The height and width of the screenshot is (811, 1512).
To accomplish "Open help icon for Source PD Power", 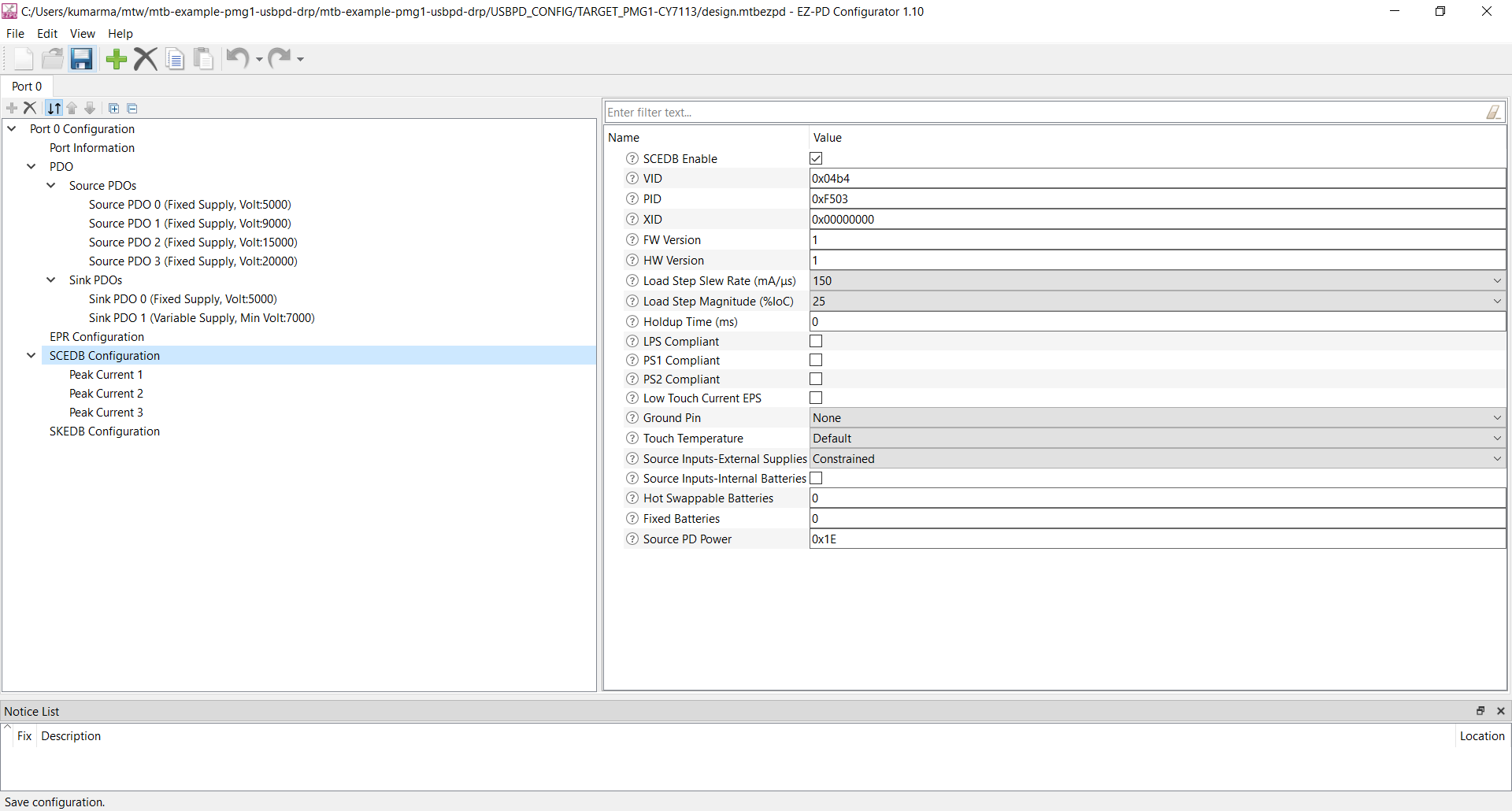I will [x=632, y=539].
